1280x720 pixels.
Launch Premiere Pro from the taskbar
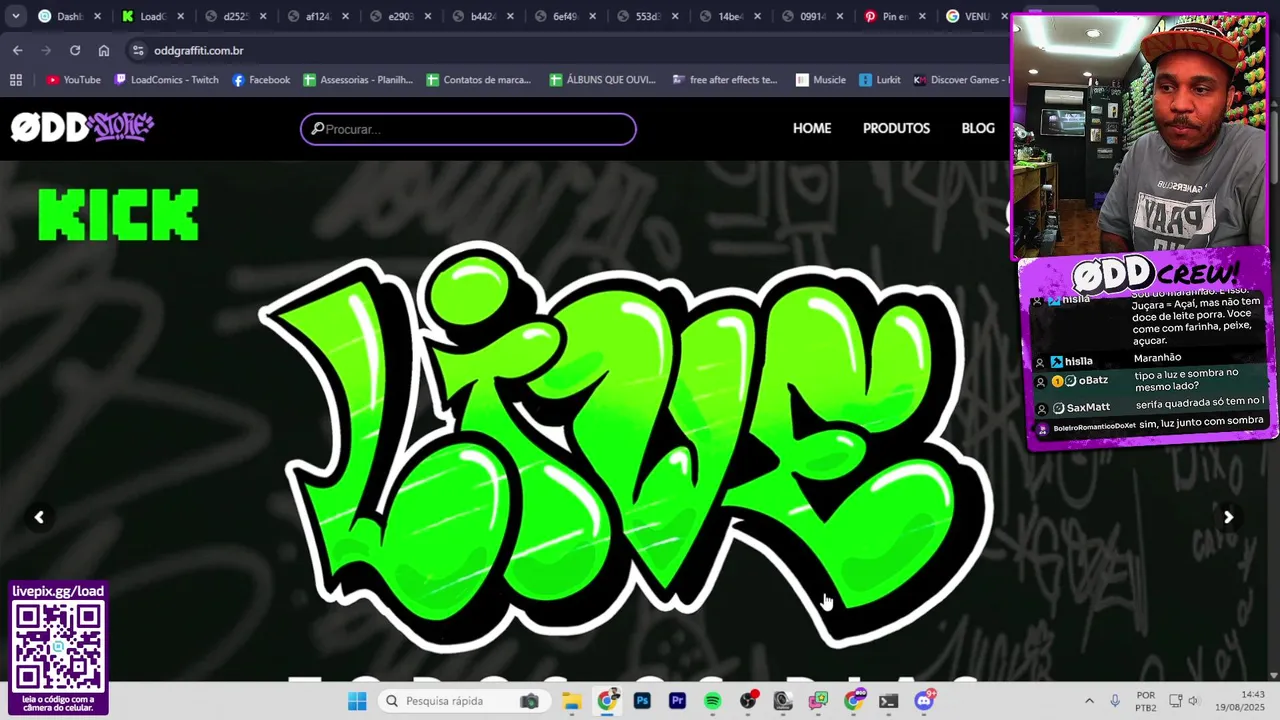(677, 701)
